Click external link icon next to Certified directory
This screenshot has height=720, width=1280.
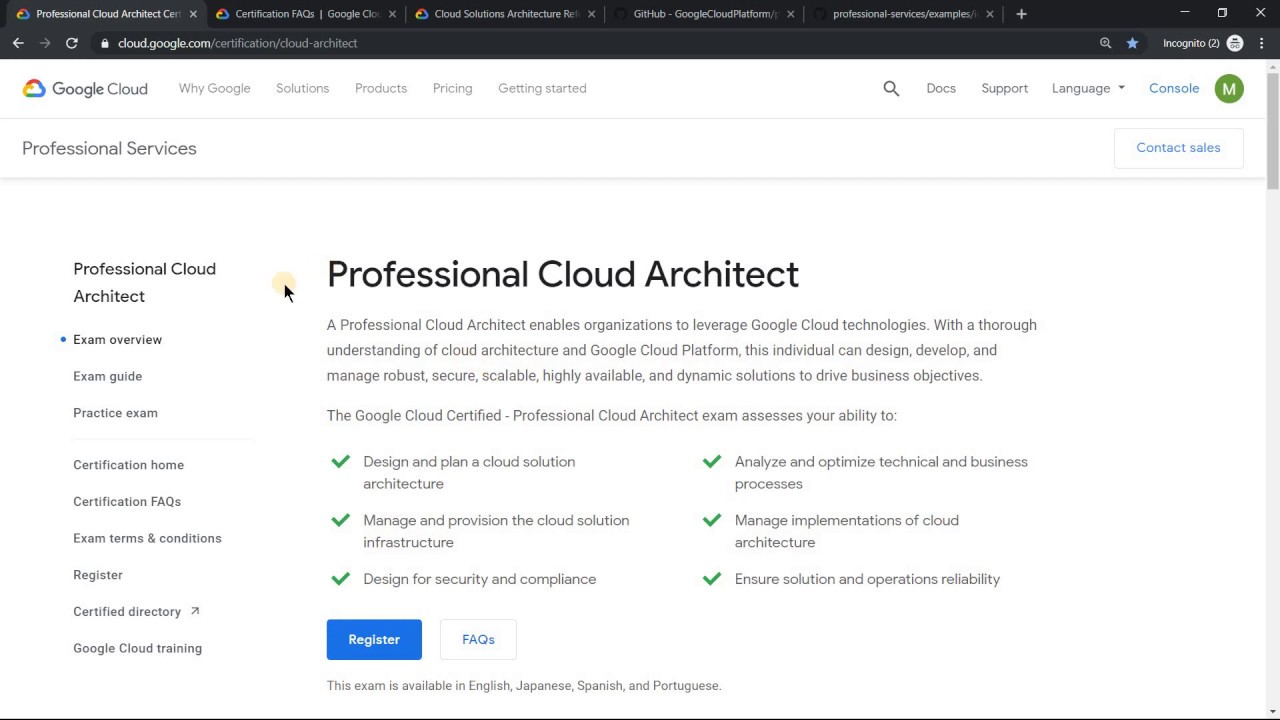point(195,611)
